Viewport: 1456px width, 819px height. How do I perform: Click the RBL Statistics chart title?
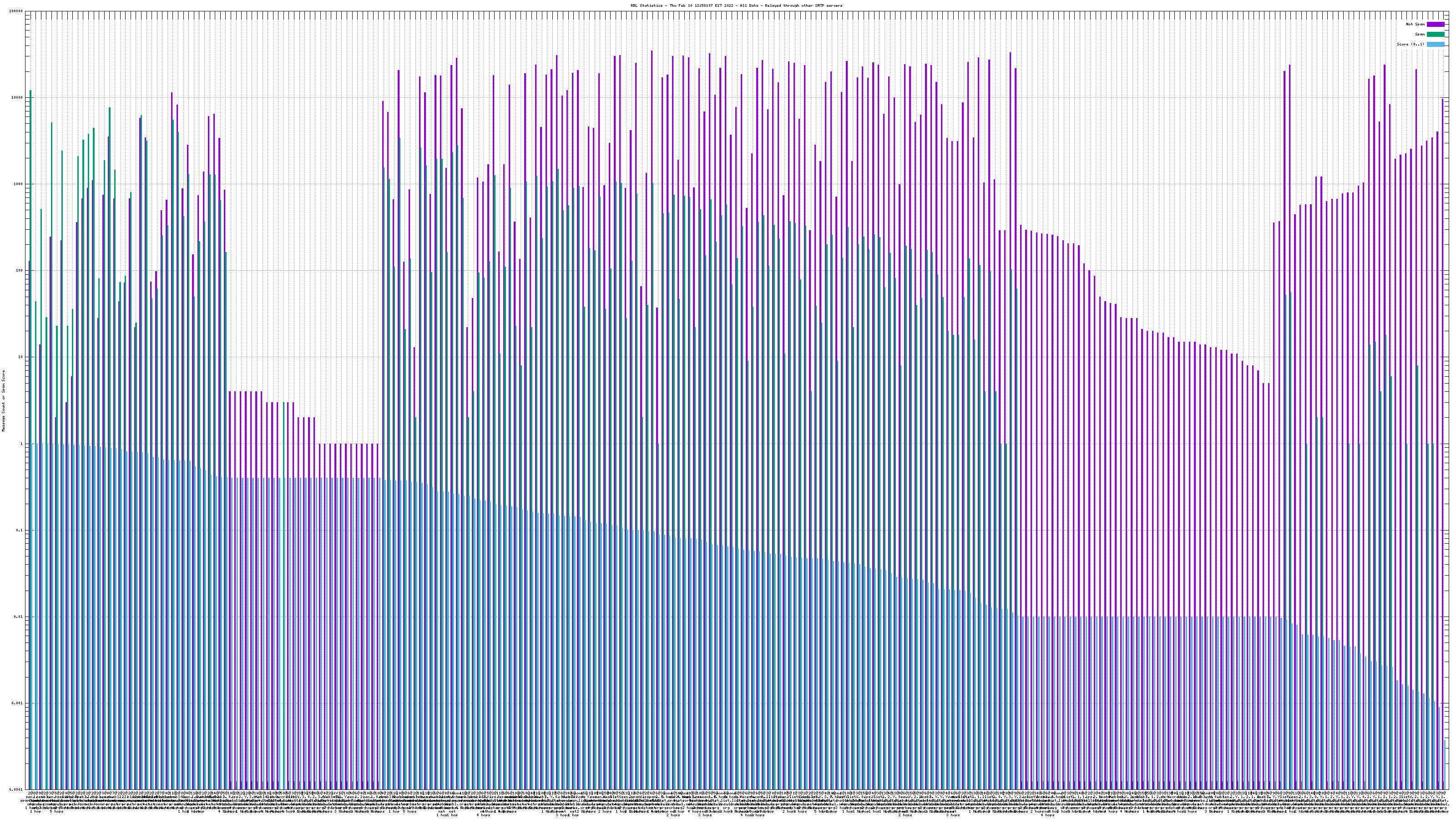coord(736,5)
